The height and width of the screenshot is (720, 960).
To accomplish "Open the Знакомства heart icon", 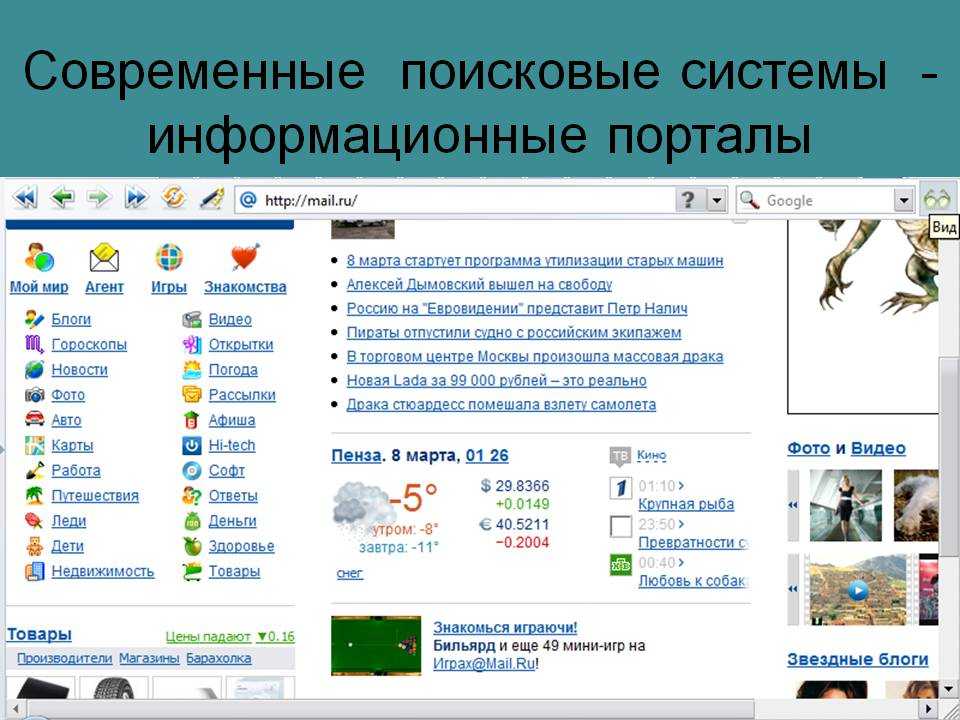I will [245, 257].
